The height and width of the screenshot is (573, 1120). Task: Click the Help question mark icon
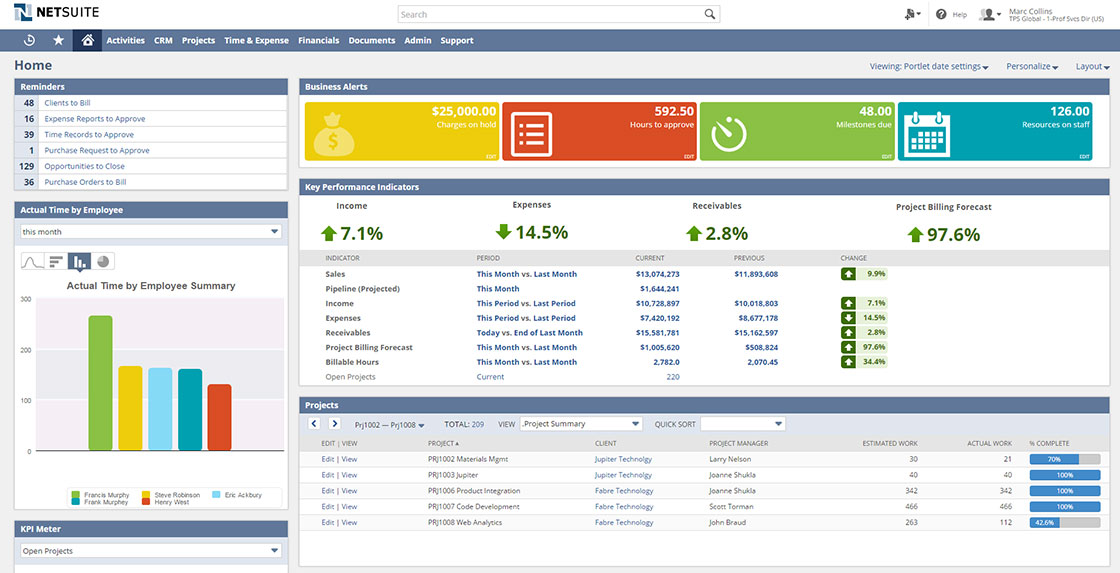[x=941, y=15]
